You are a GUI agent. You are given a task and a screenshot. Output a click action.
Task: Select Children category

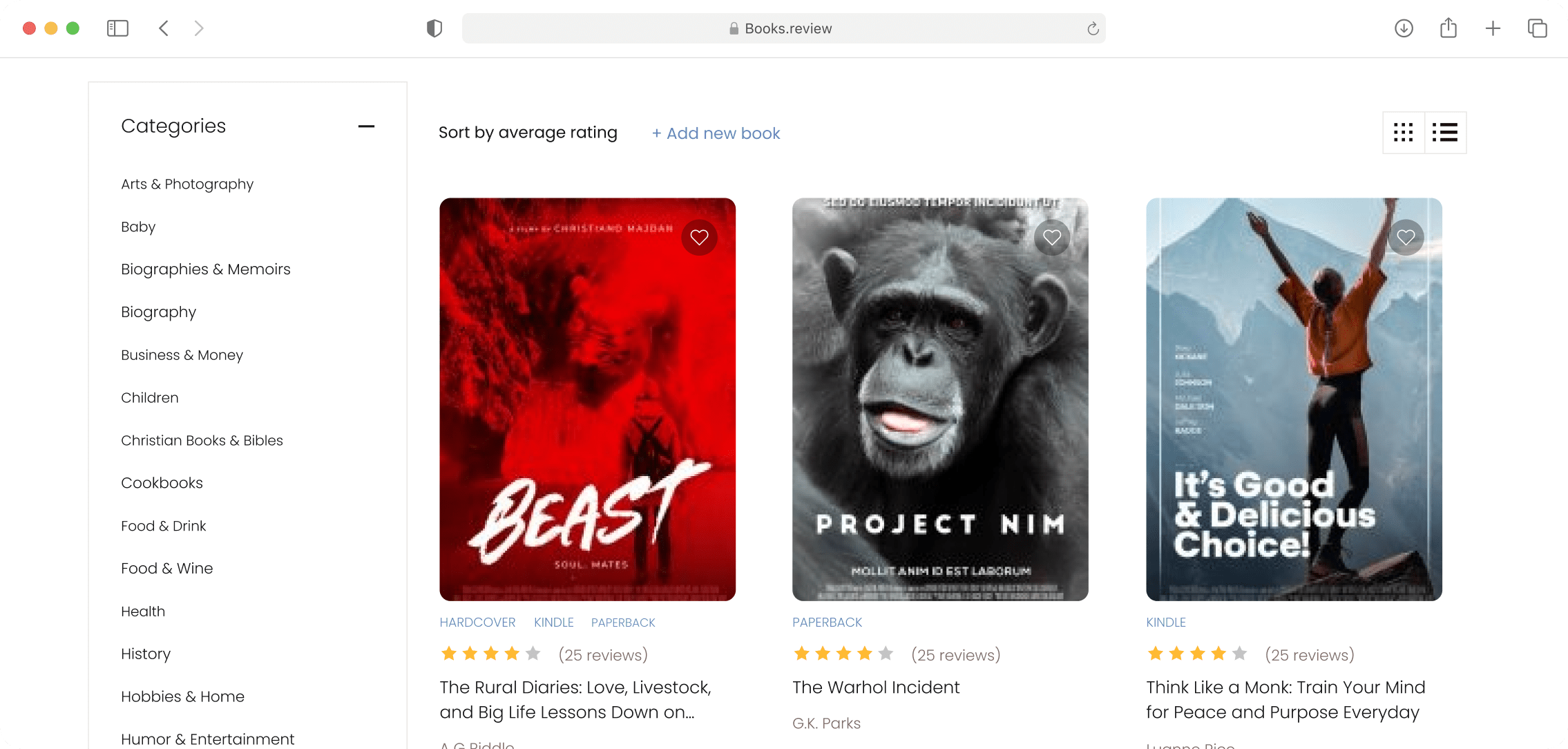tap(150, 397)
